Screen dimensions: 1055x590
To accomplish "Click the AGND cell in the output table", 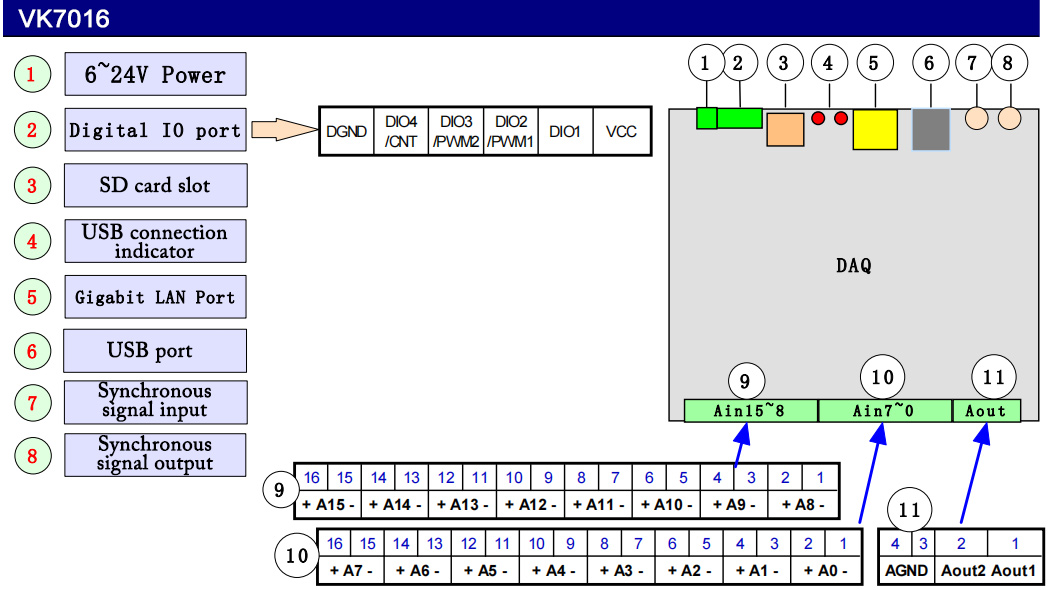I will click(x=908, y=571).
